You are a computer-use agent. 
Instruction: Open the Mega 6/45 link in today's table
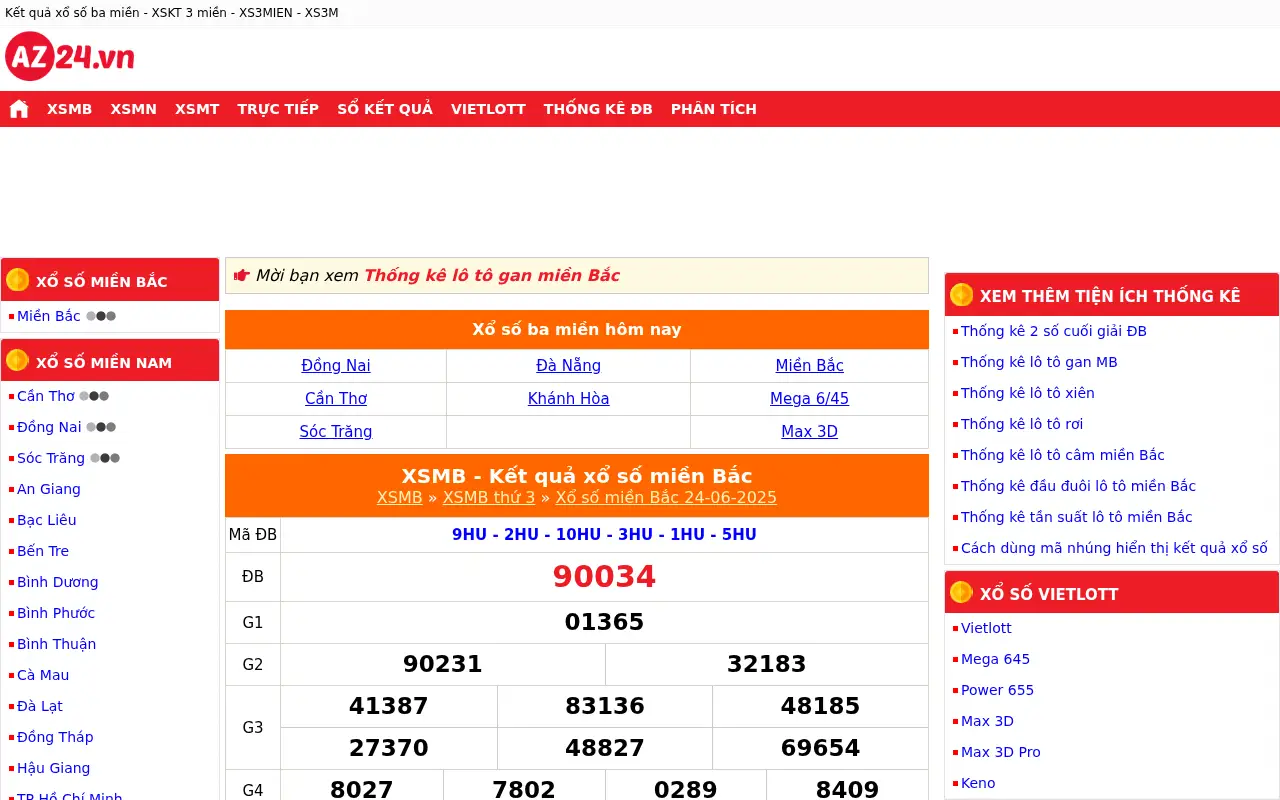[x=810, y=399]
